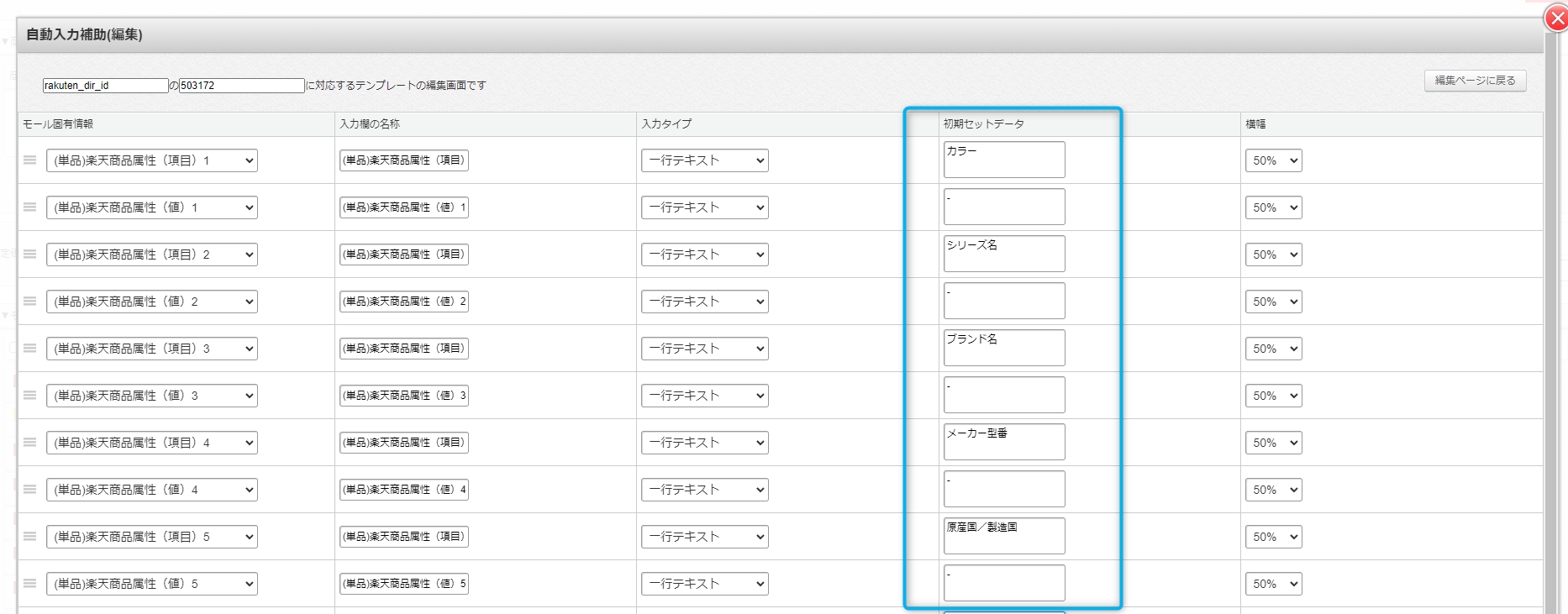Click the 503172 text field
The width and height of the screenshot is (1568, 614).
(x=242, y=86)
